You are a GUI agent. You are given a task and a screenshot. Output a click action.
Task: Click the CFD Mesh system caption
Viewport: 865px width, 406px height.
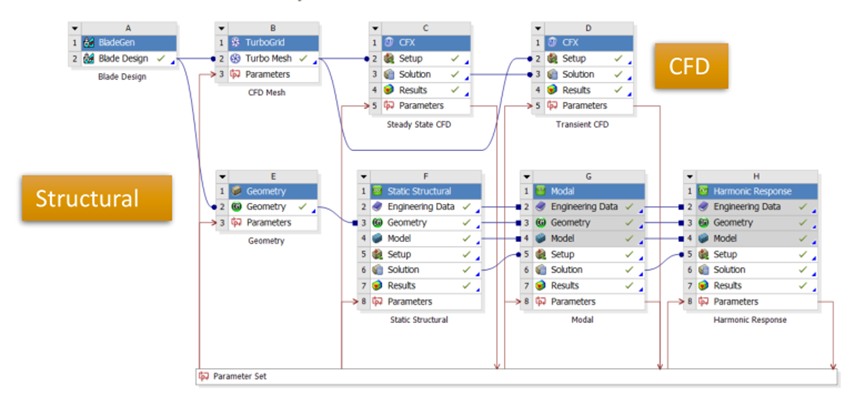[x=267, y=93]
